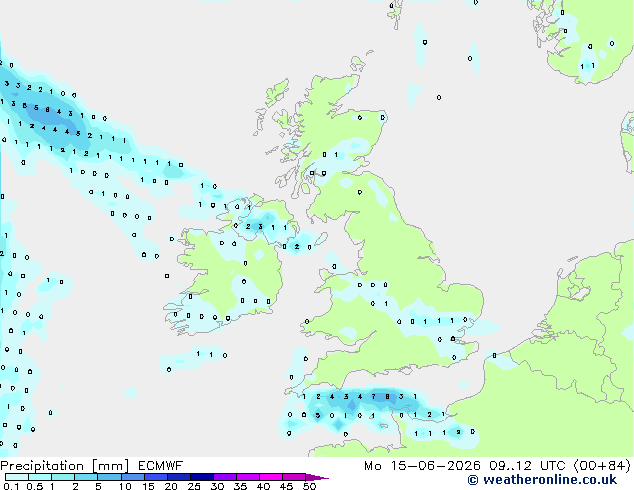The height and width of the screenshot is (490, 634).
Task: Click the '10' legend scale label
Action: coord(125,486)
